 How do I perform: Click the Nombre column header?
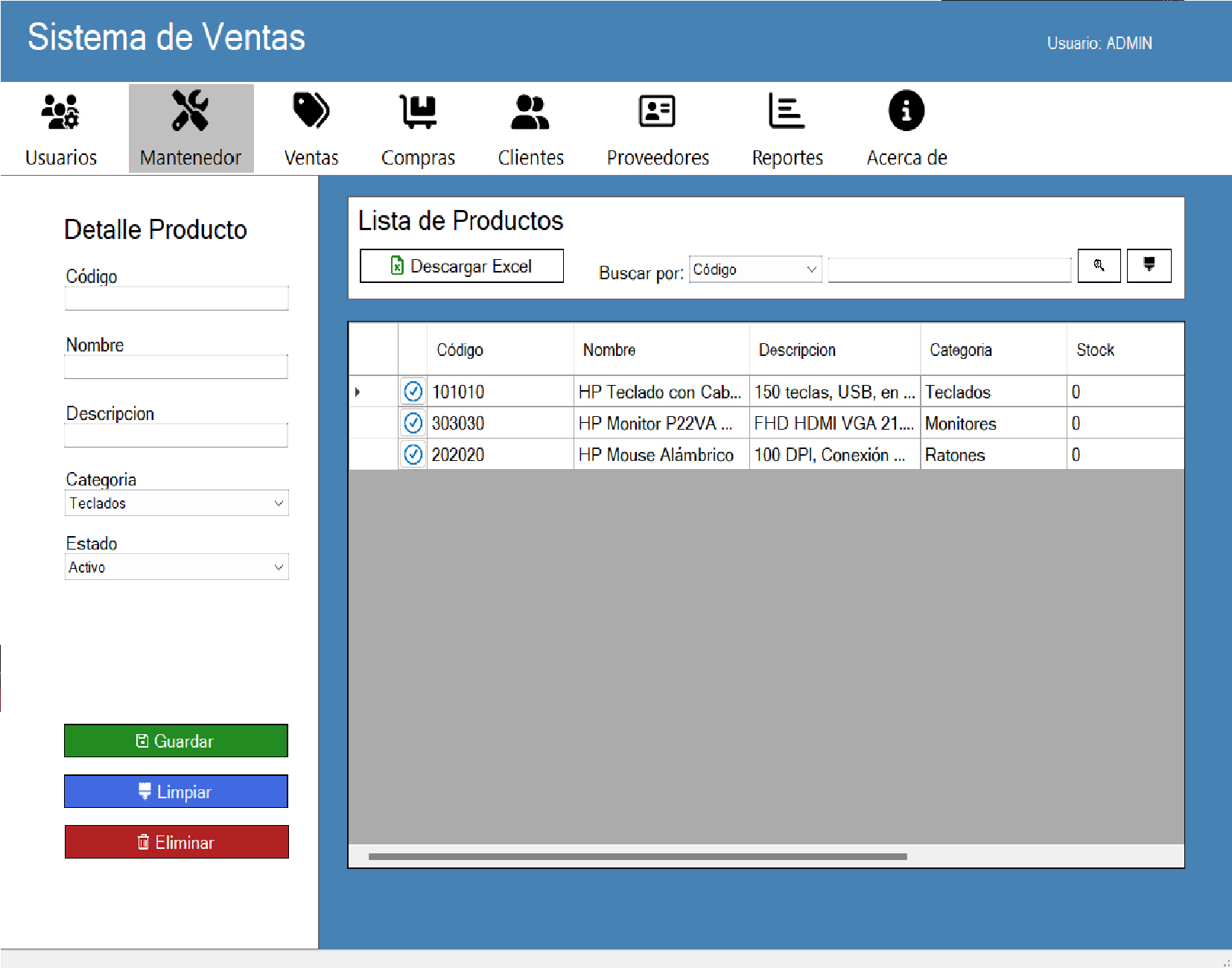click(661, 350)
